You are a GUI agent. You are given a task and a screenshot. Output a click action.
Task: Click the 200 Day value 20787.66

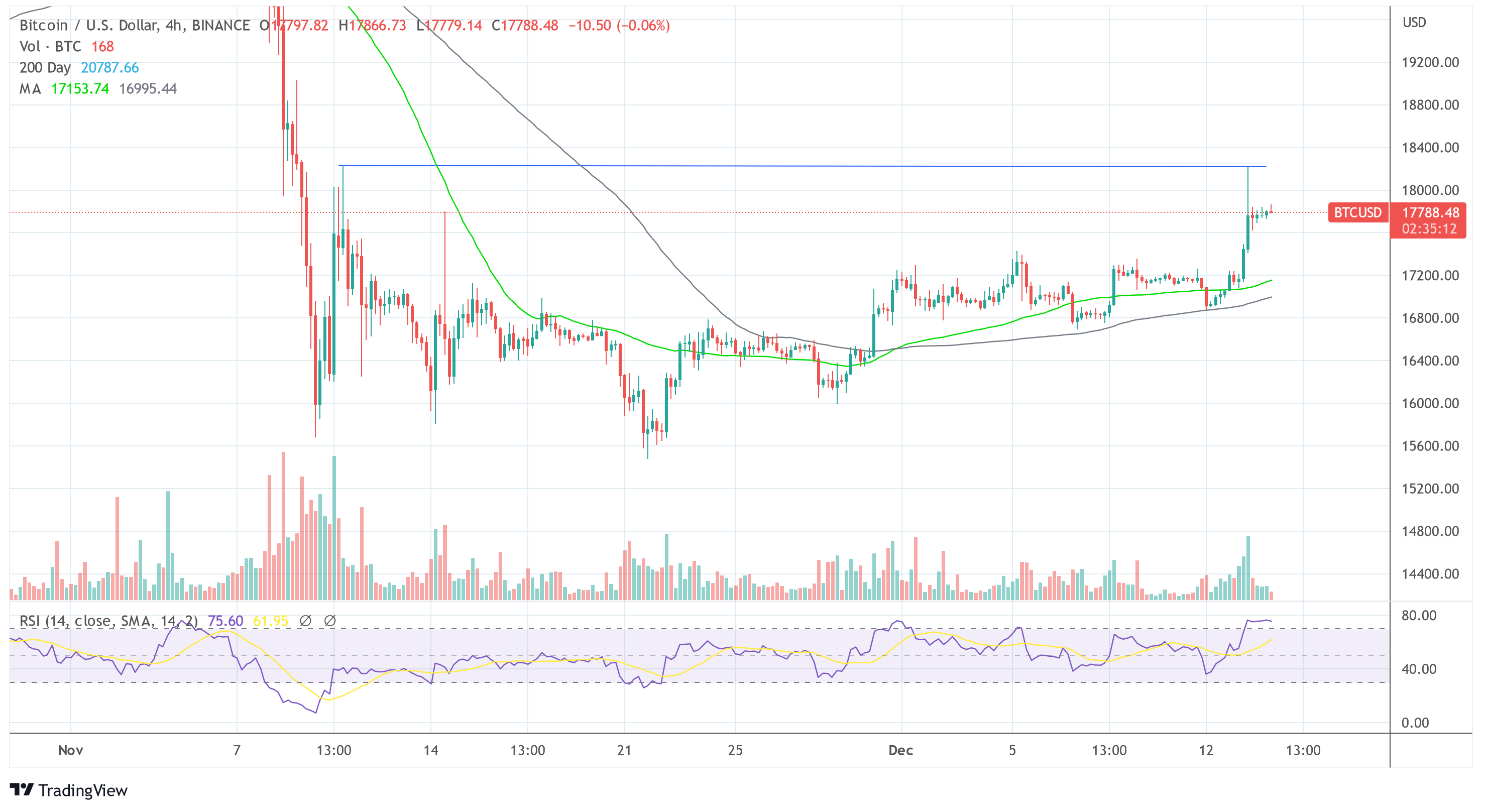pyautogui.click(x=109, y=67)
